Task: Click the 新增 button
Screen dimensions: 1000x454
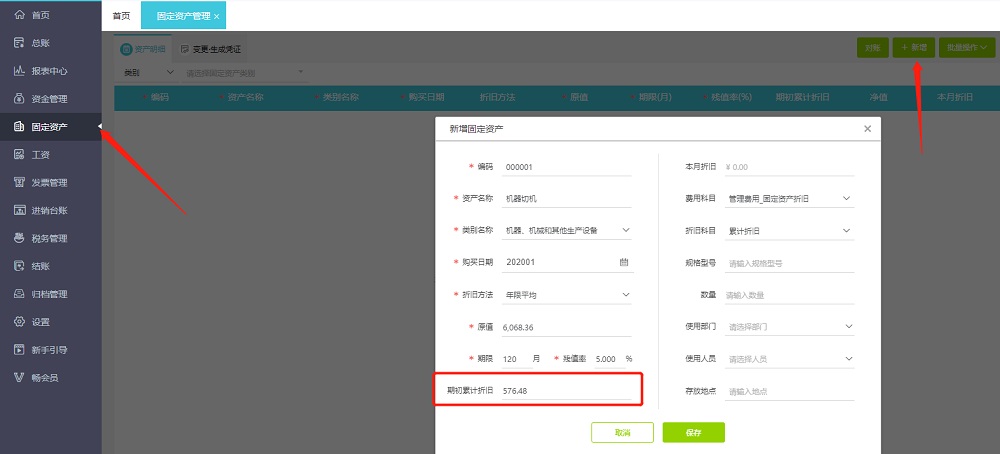Action: click(914, 47)
